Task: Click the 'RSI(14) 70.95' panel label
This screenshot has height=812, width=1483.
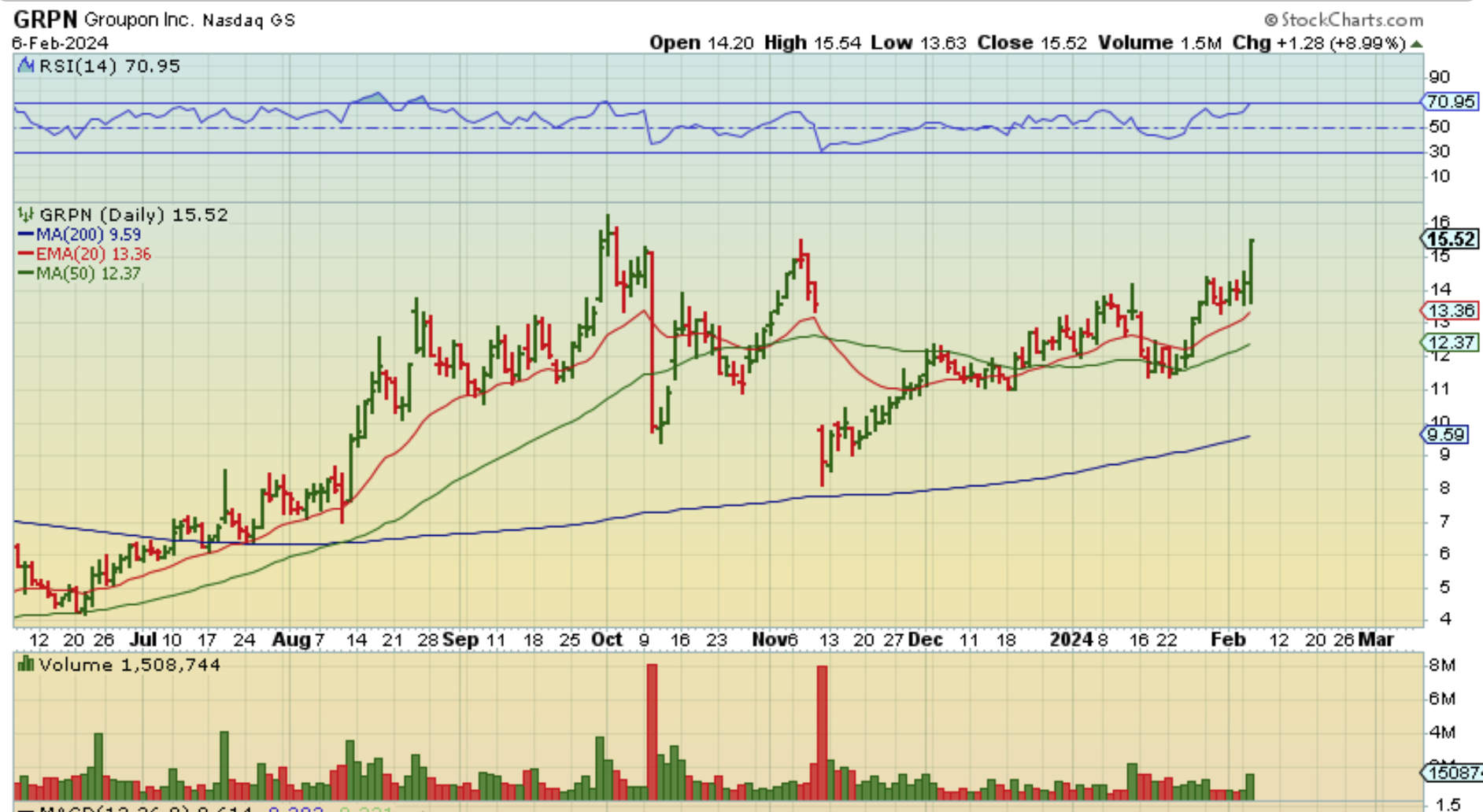Action: point(109,66)
